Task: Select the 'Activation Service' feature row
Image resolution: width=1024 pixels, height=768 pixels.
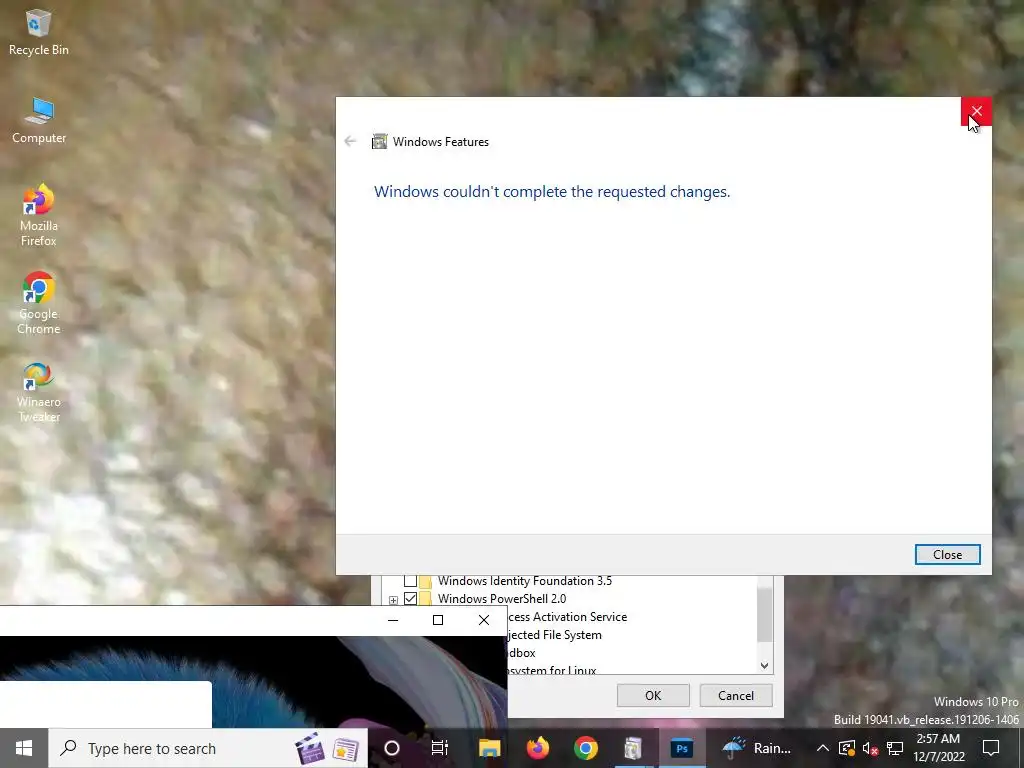Action: tap(568, 616)
